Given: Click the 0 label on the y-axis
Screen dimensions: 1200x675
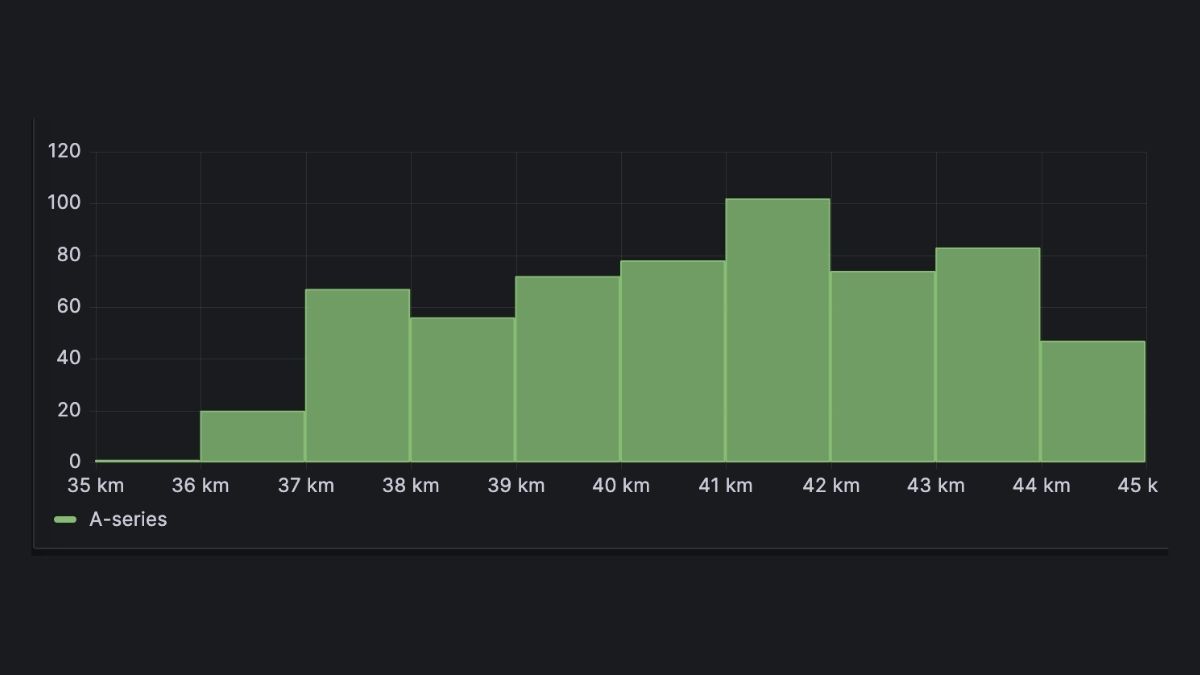Looking at the screenshot, I should coord(76,461).
